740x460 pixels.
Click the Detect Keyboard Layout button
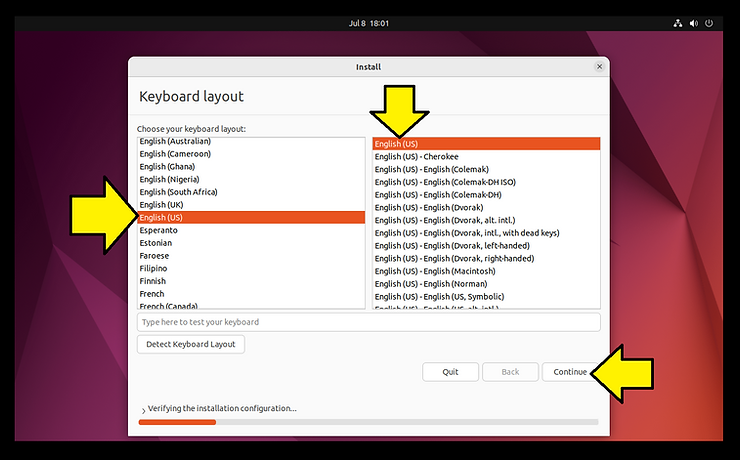(191, 344)
